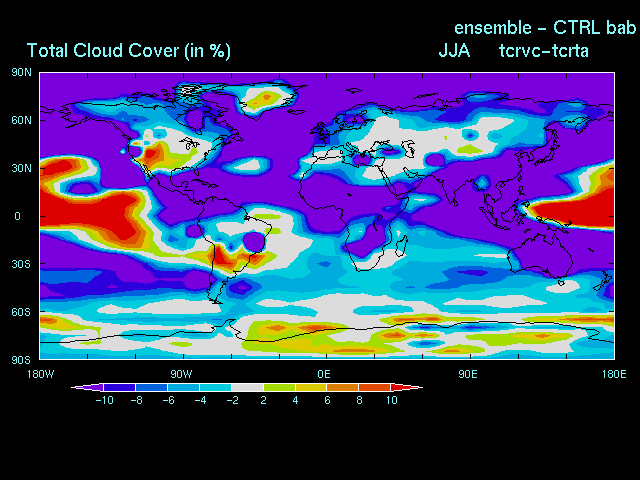Select the cyan colorbar segment between -4 and -2
The image size is (640, 480).
[x=215, y=386]
